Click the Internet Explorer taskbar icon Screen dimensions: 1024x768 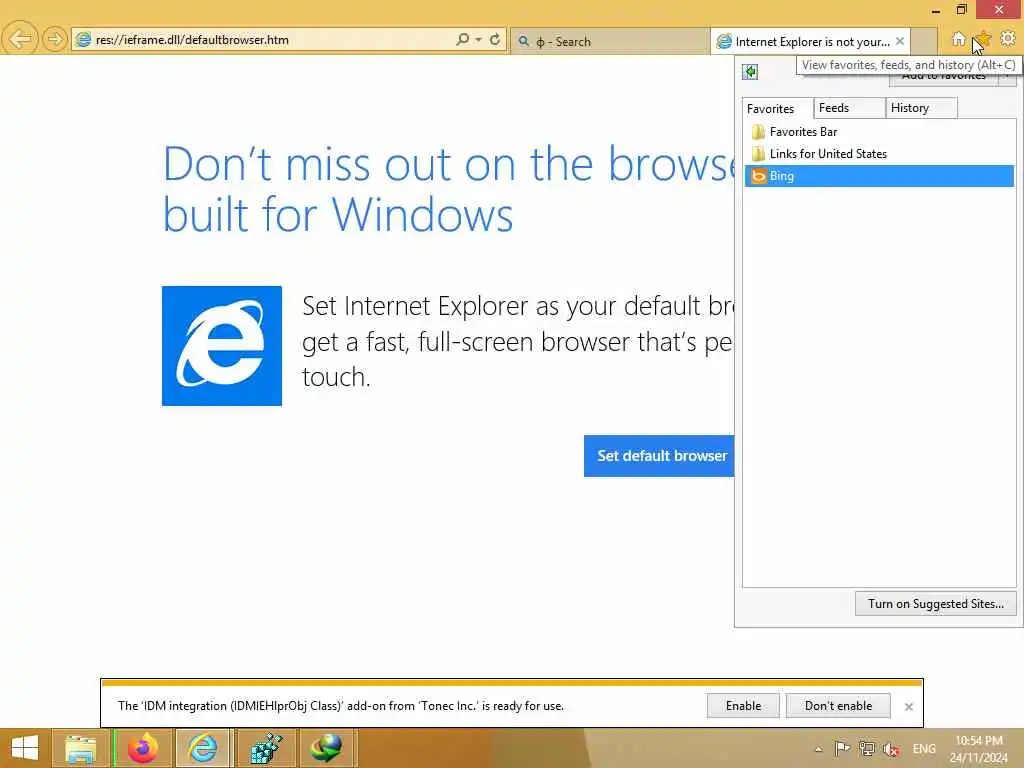coord(203,748)
